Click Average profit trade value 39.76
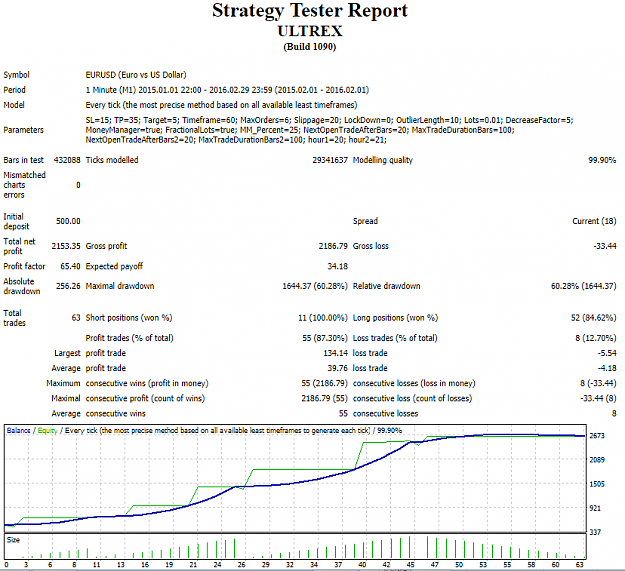Image resolution: width=625 pixels, height=571 pixels. [337, 368]
